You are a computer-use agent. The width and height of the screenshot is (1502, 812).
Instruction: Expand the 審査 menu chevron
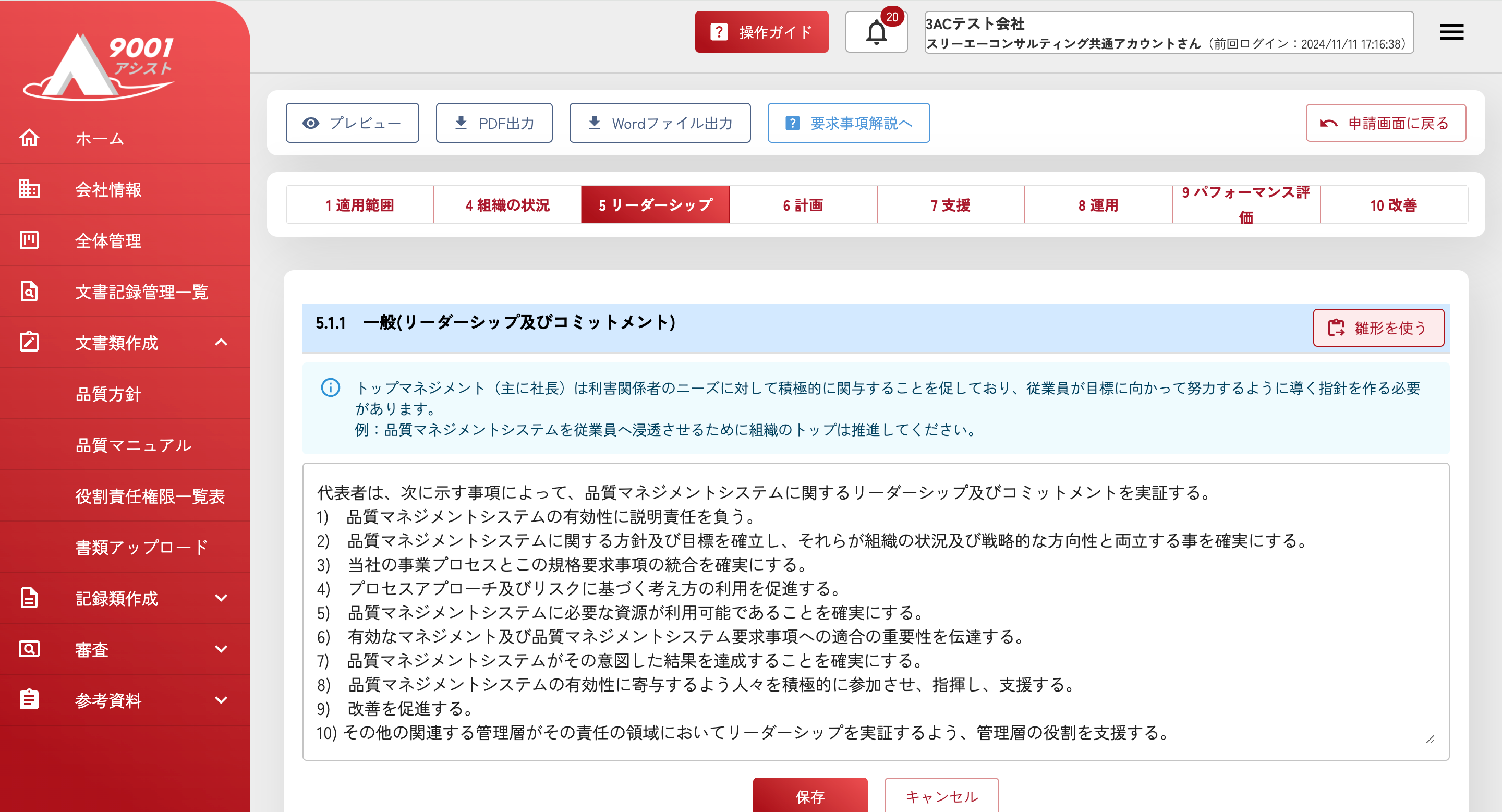pyautogui.click(x=221, y=649)
